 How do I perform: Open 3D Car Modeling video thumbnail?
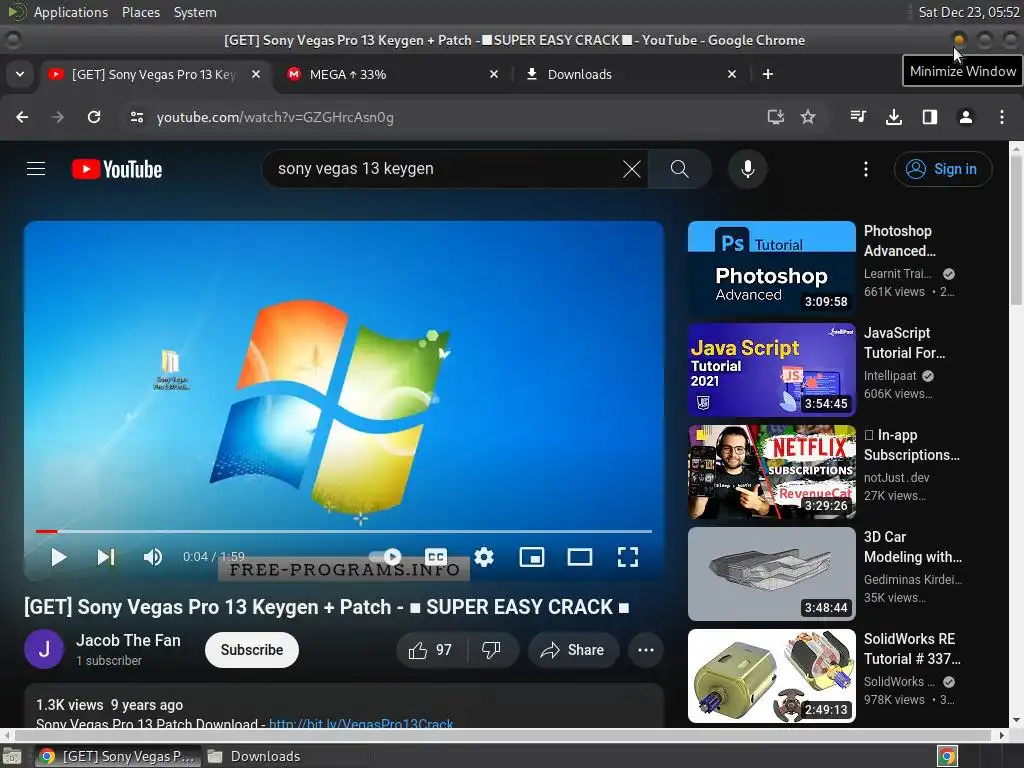point(772,573)
